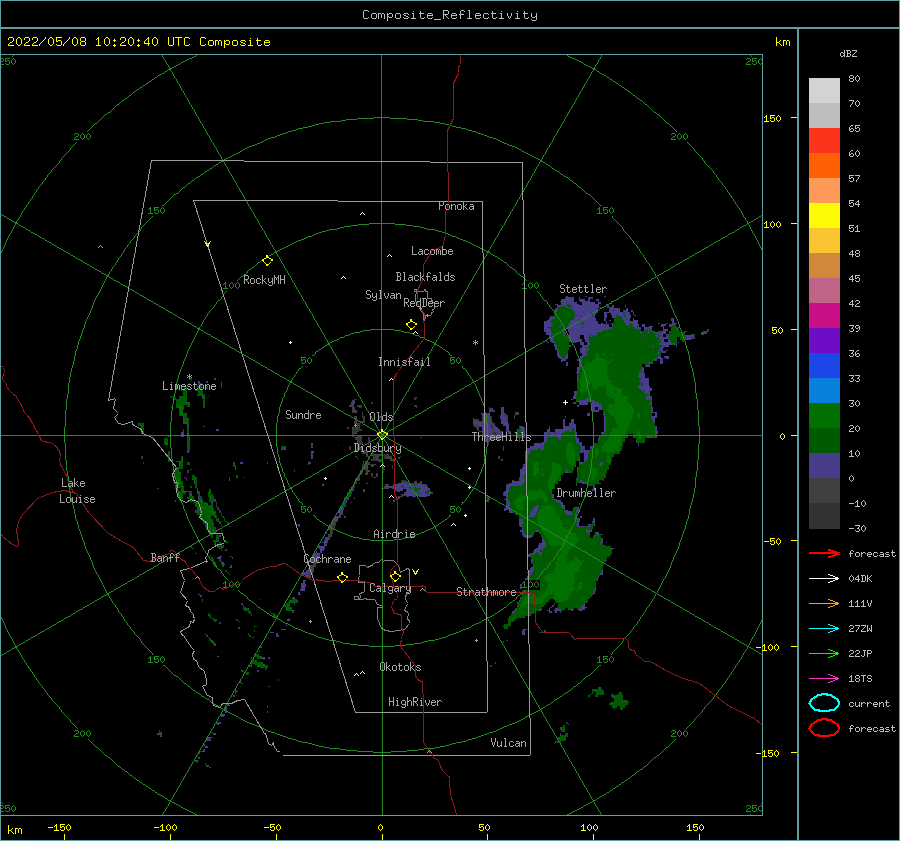This screenshot has height=841, width=900.
Task: Click the yellow diamond marker inside Calgary
Action: 395,576
